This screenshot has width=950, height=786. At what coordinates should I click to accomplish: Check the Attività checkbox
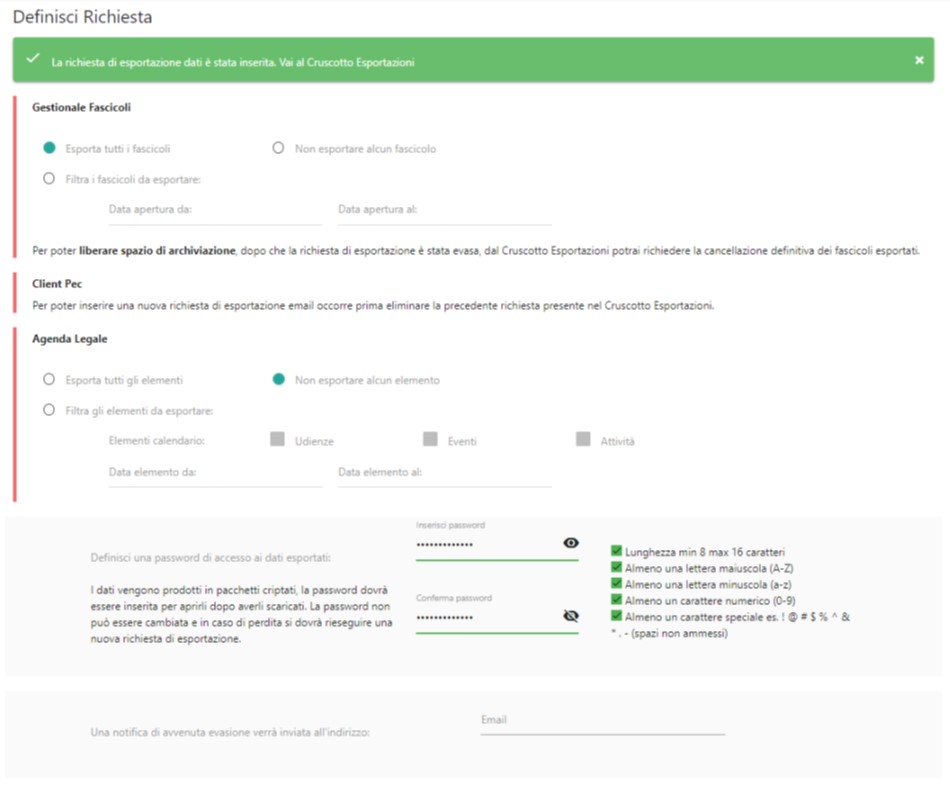click(583, 439)
